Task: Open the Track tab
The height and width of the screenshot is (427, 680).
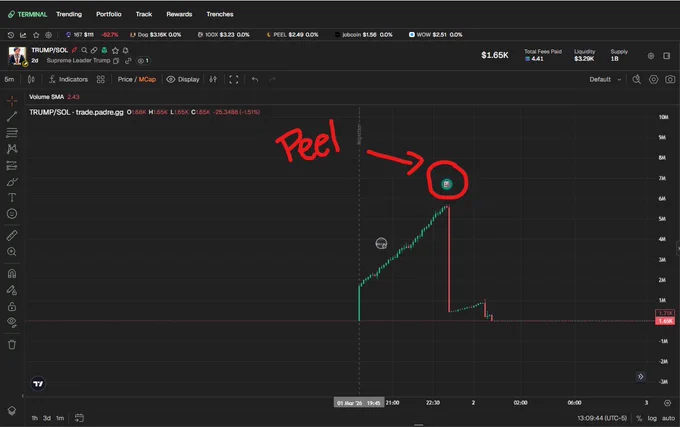Action: coord(144,14)
